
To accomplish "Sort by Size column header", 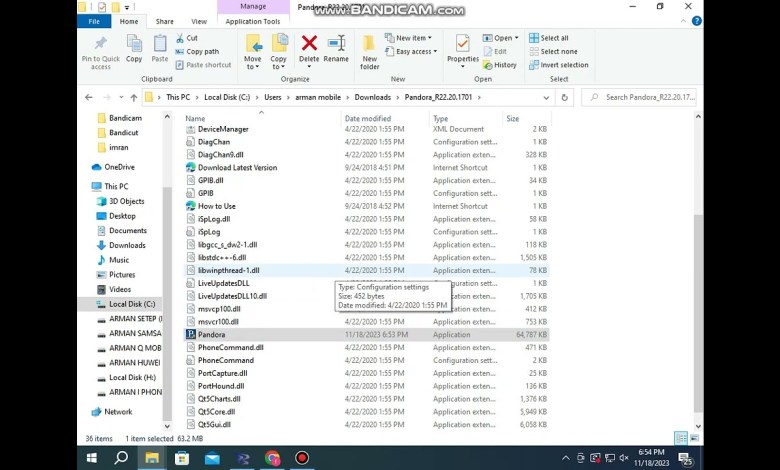I will 513,118.
